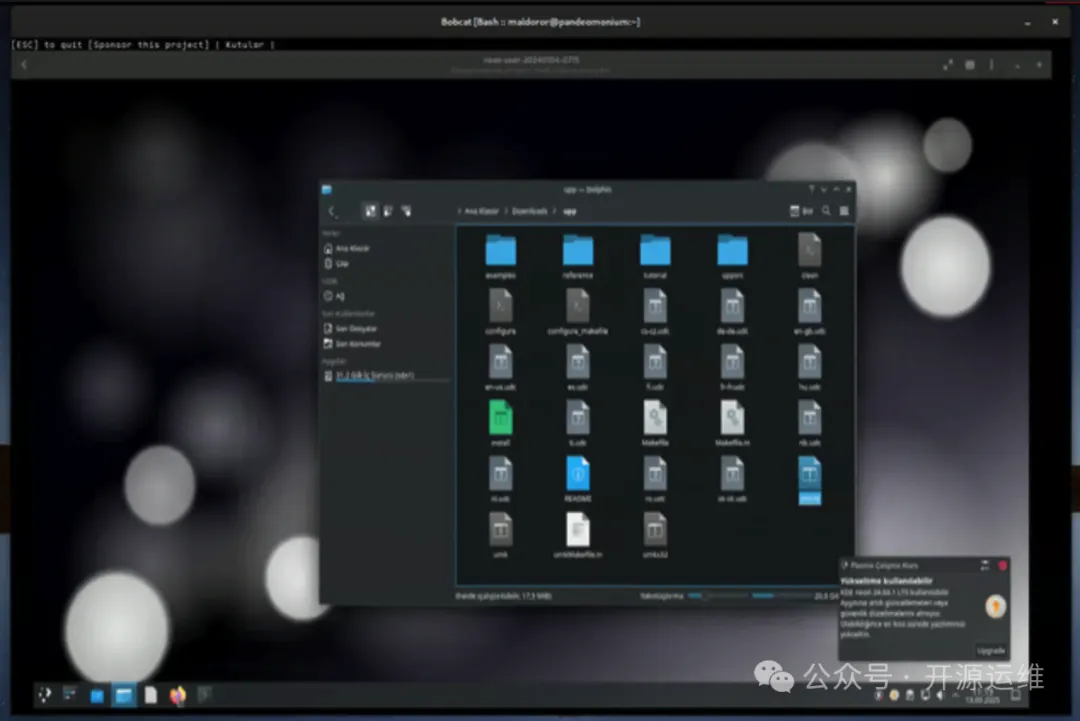1080x721 pixels.
Task: Switch to Icons view mode
Action: coord(371,211)
